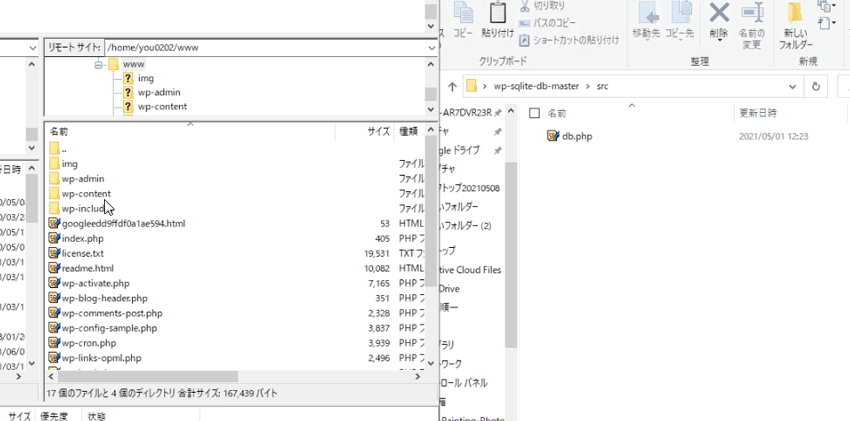Image resolution: width=850 pixels, height=421 pixels.
Task: Select the img folder icon in the remote file list
Action: click(54, 164)
